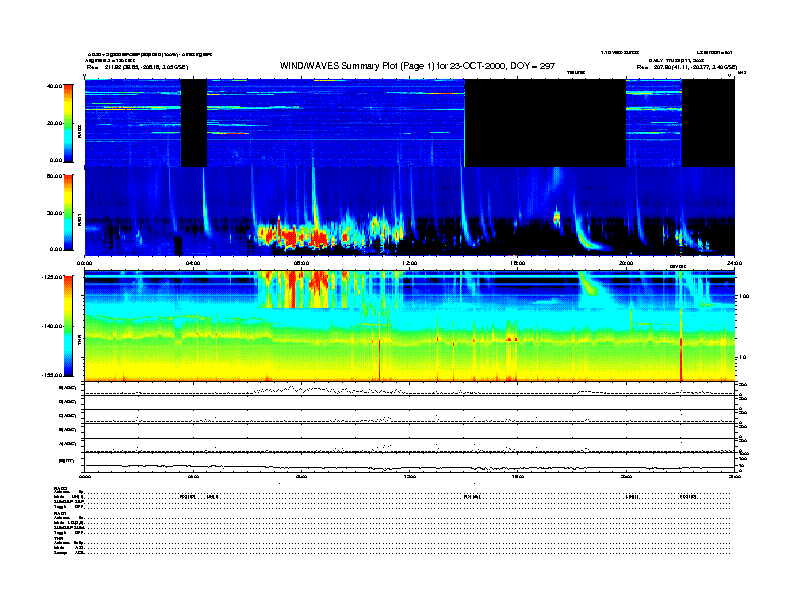Click the WIND/WAVES Summary Plot title
792x612 pixels.
pyautogui.click(x=417, y=66)
